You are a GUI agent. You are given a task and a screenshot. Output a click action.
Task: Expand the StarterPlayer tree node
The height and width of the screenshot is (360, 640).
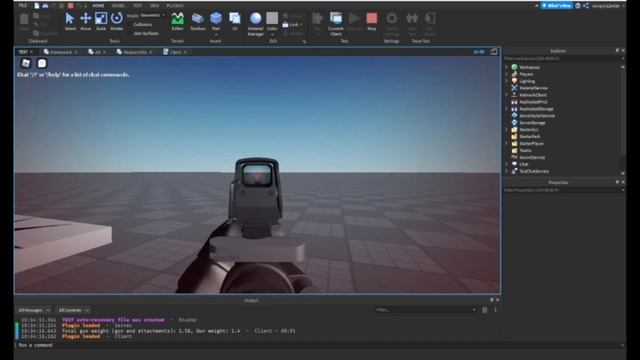(507, 143)
